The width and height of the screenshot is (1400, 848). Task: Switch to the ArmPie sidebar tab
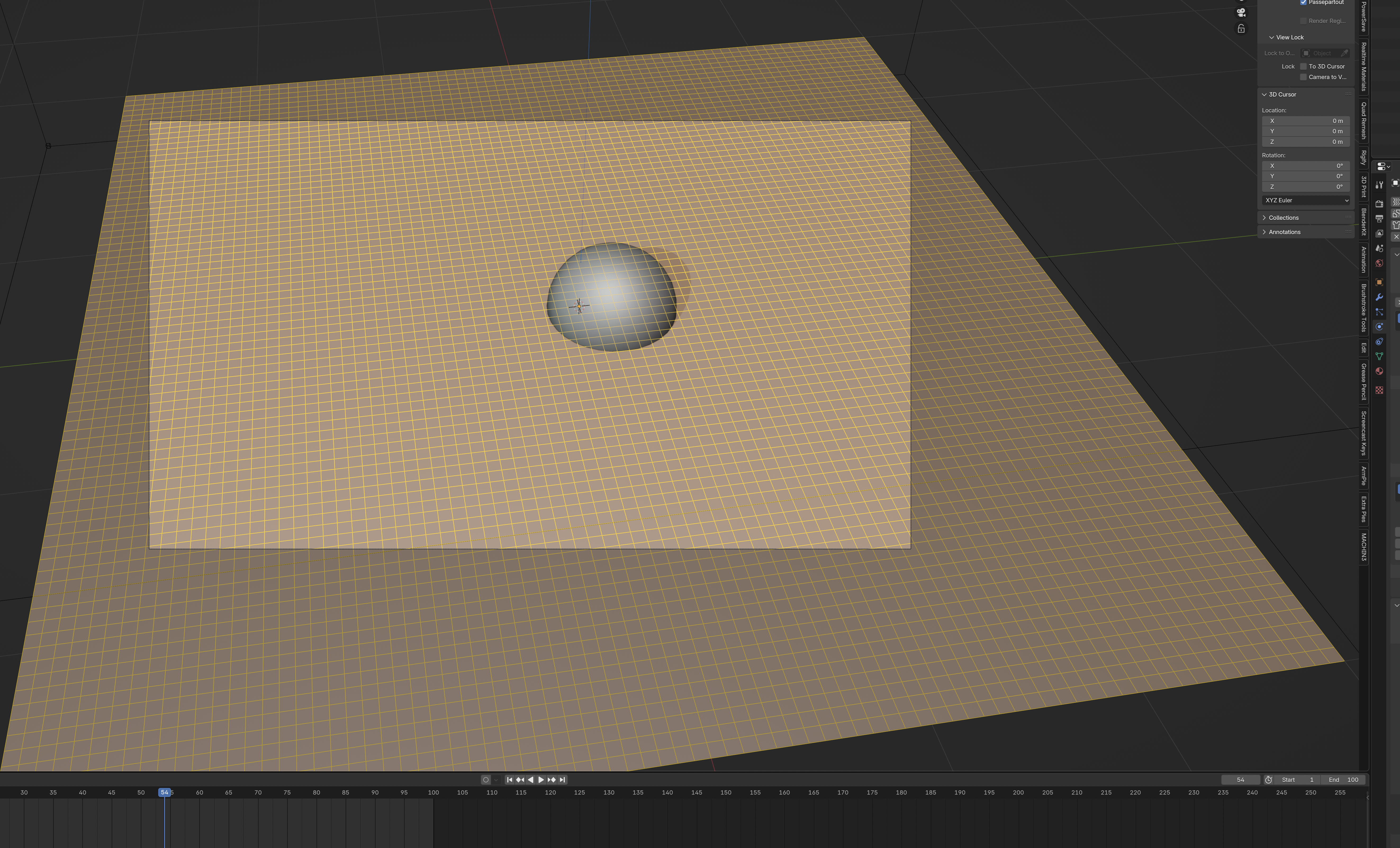(x=1364, y=476)
